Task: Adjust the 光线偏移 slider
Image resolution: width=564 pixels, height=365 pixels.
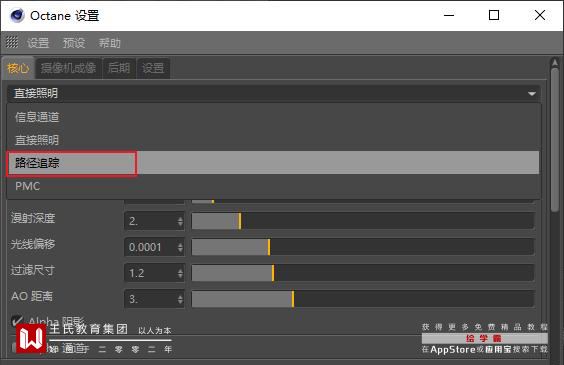Action: click(363, 247)
